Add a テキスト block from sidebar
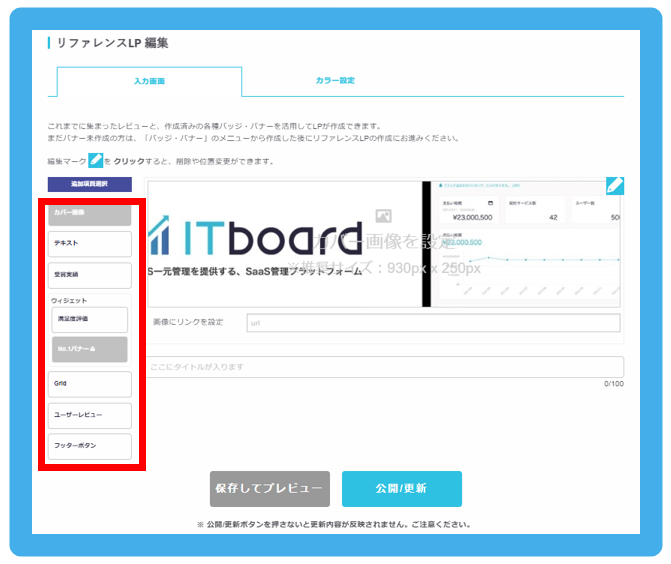Viewport: 671px width, 564px height. pyautogui.click(x=90, y=243)
